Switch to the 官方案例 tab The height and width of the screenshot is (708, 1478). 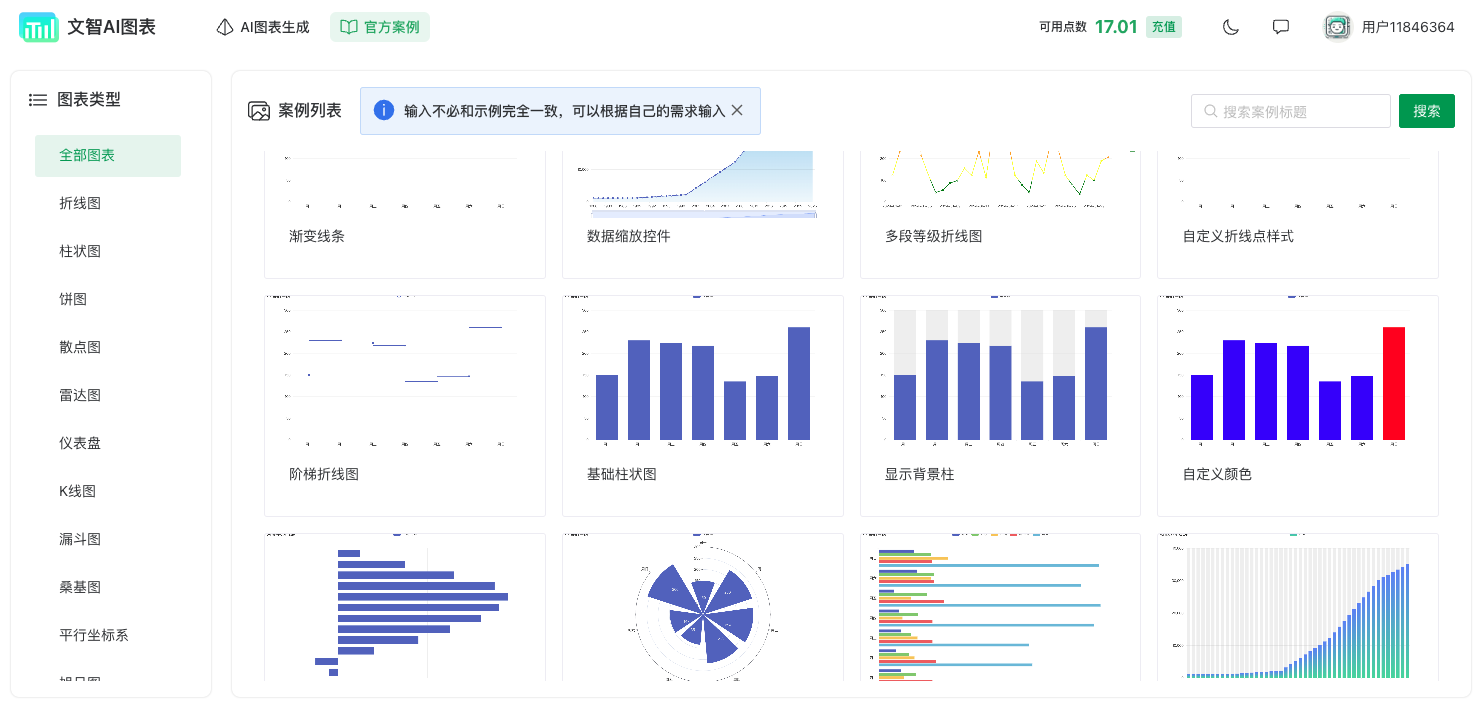[x=380, y=27]
